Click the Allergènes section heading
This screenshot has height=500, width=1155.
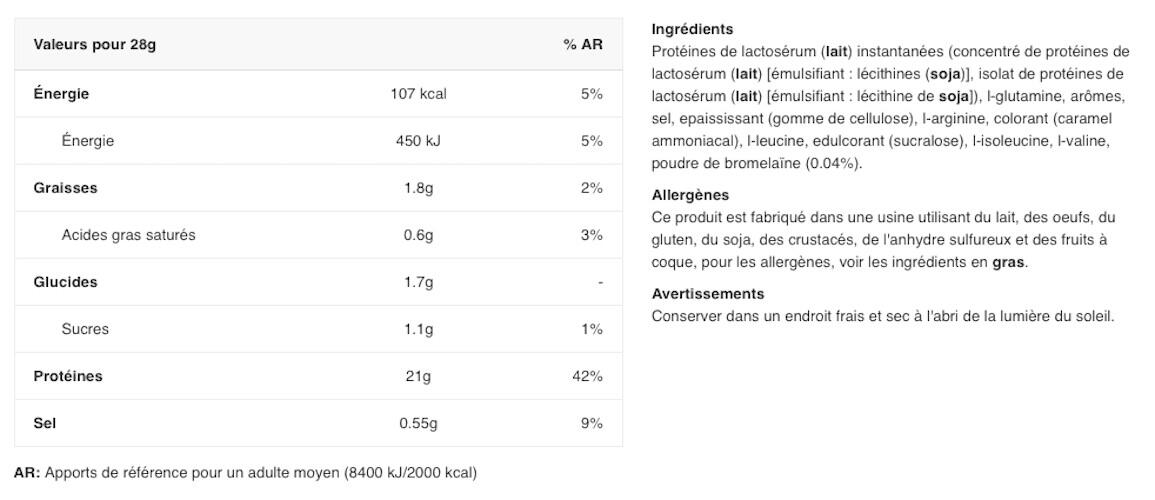point(690,195)
